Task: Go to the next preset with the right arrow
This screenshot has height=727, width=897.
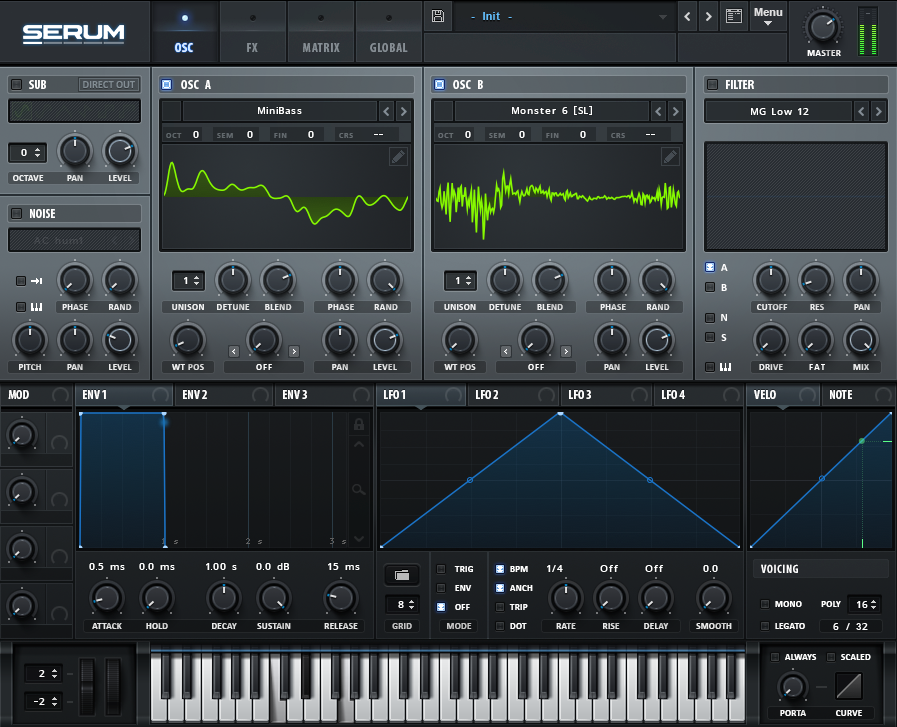Action: tap(709, 17)
